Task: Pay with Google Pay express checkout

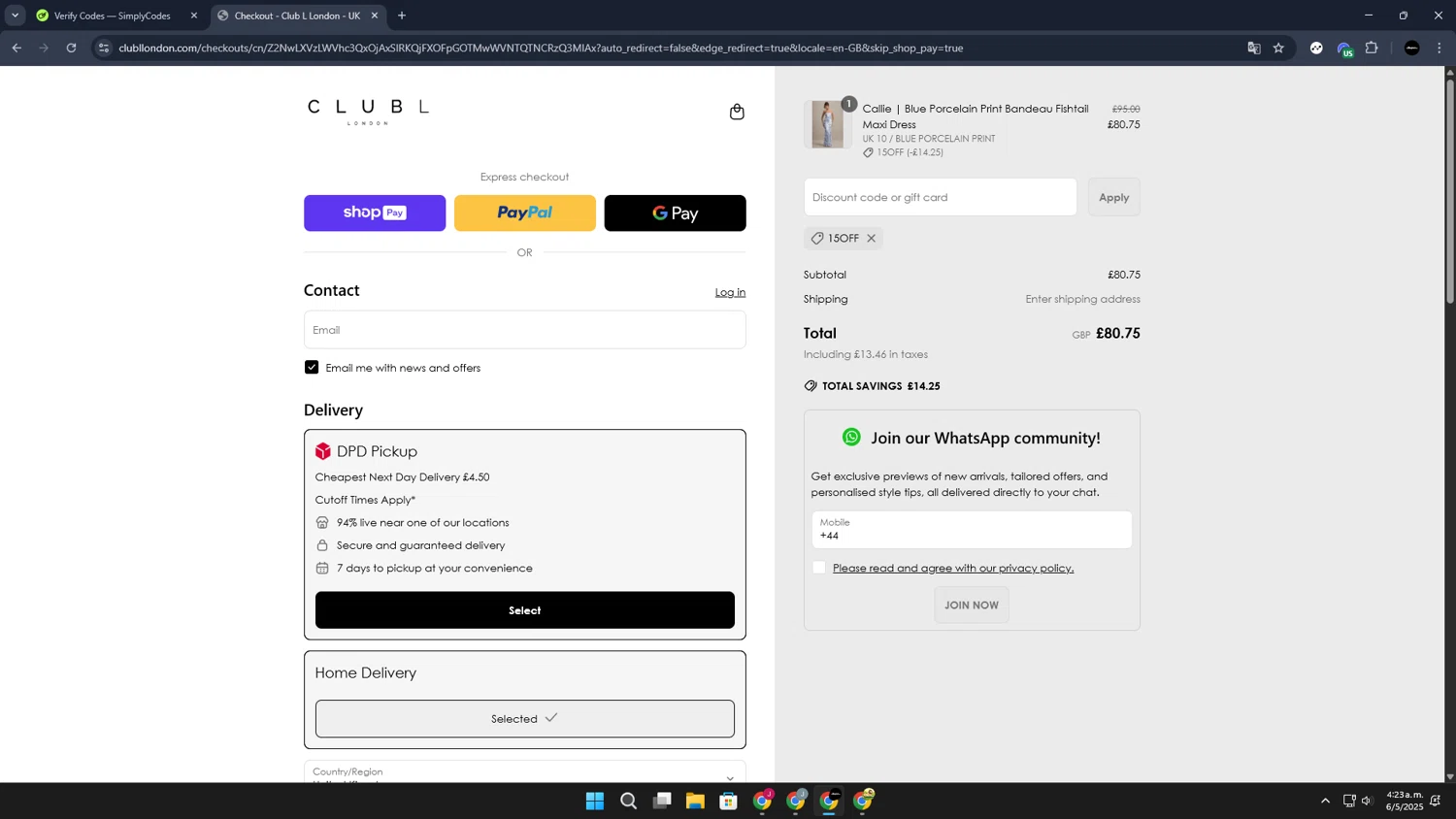Action: [676, 213]
